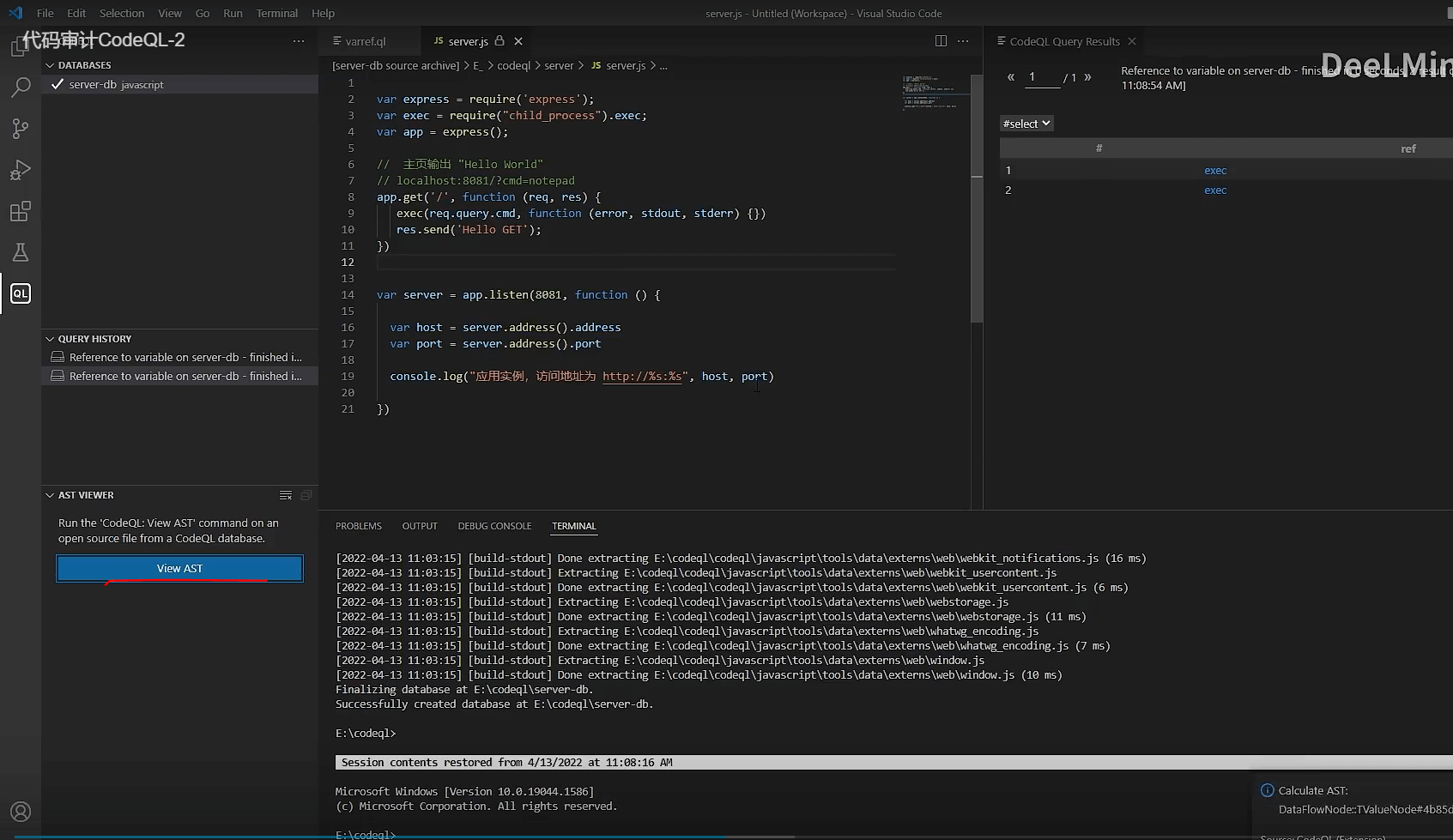1453x840 pixels.
Task: Open the Extensions view icon
Action: tap(20, 211)
